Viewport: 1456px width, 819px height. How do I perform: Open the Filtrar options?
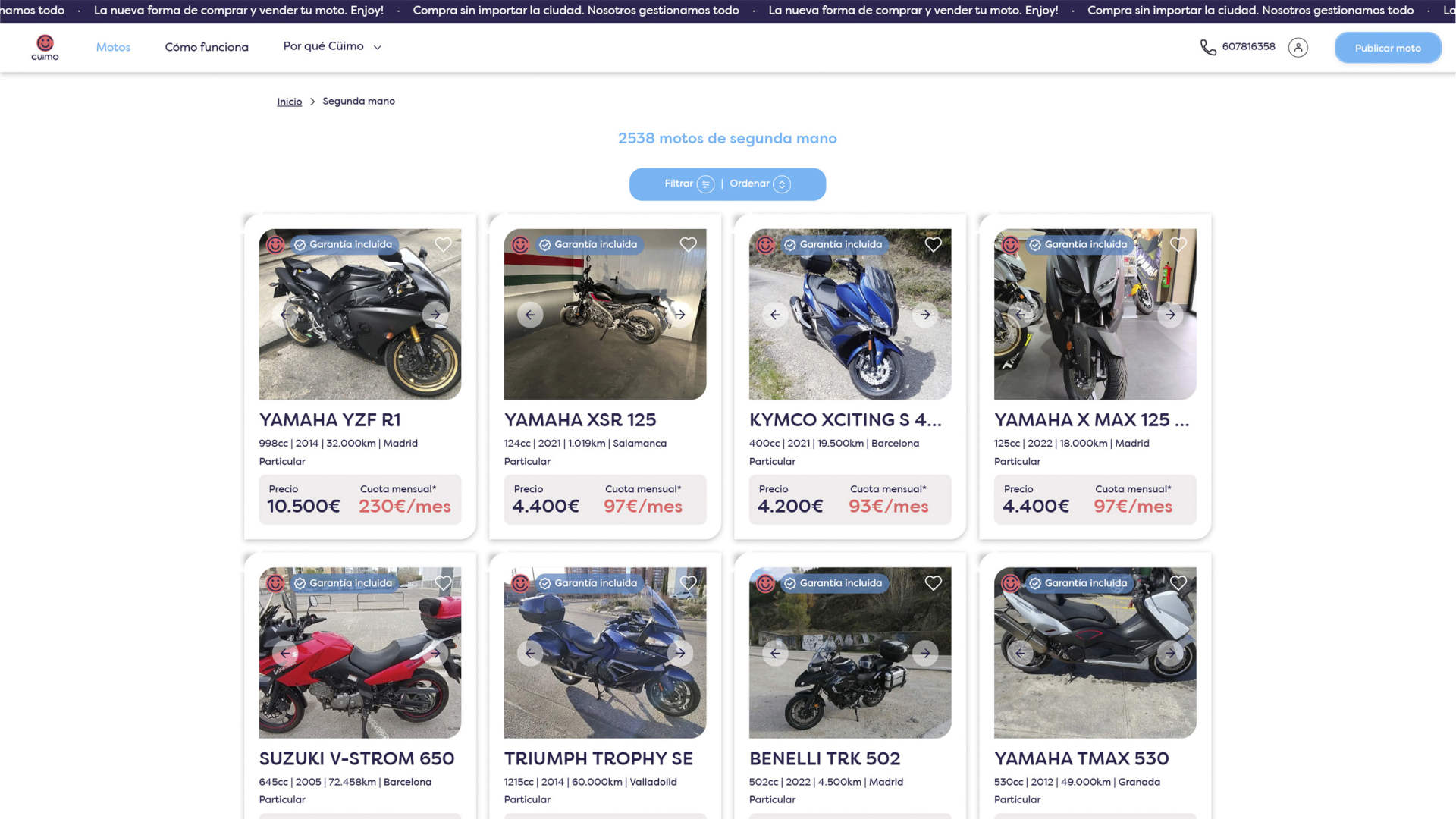point(689,184)
